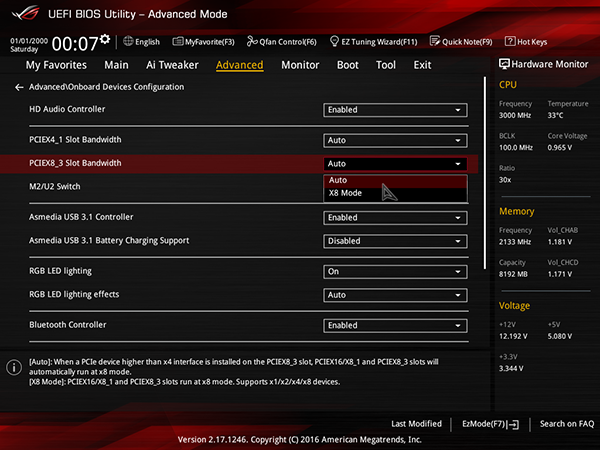Click CPU temperature value 33°C
600x450 pixels.
(x=555, y=116)
